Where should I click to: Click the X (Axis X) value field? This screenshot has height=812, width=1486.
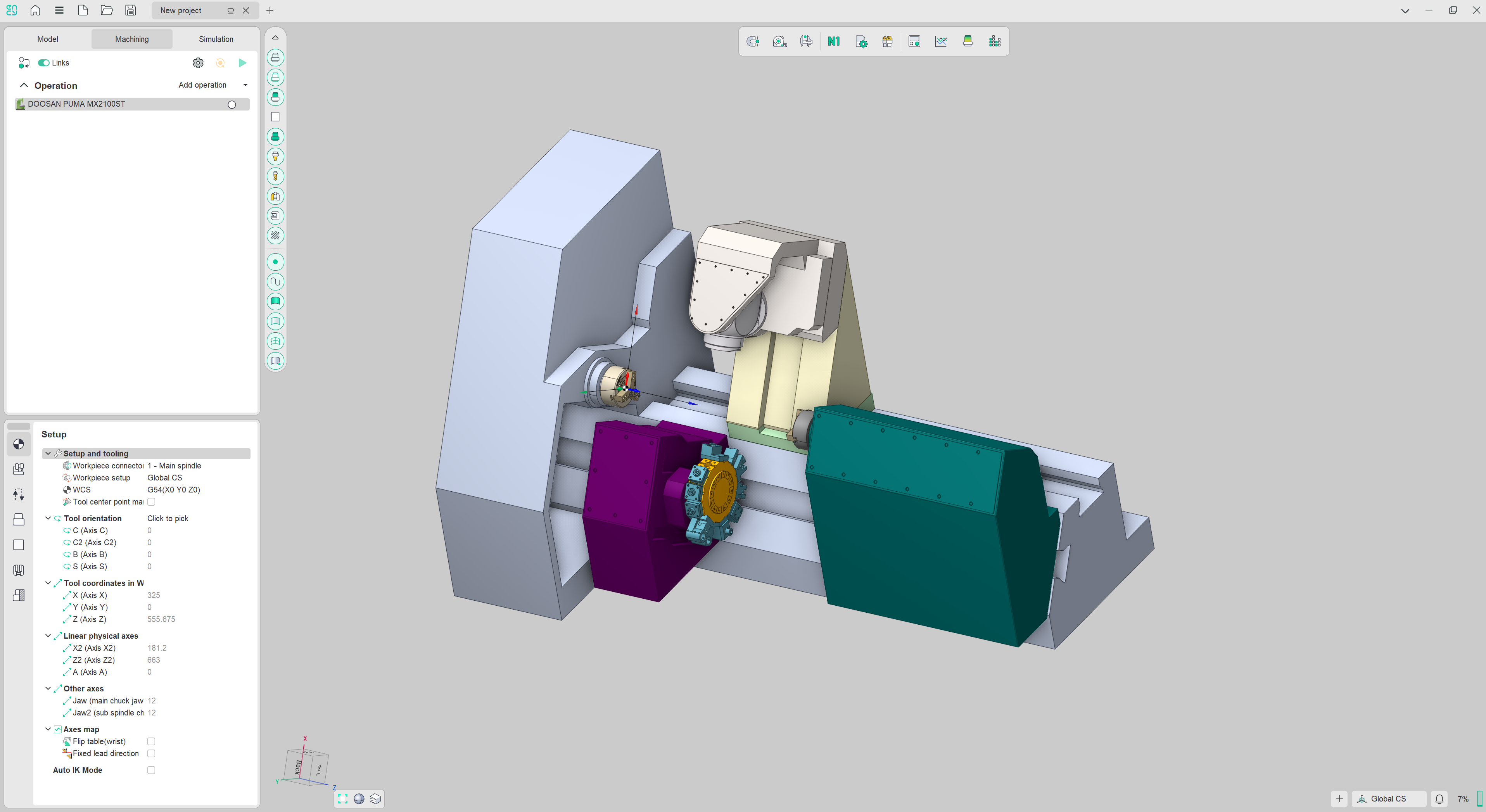coord(154,595)
